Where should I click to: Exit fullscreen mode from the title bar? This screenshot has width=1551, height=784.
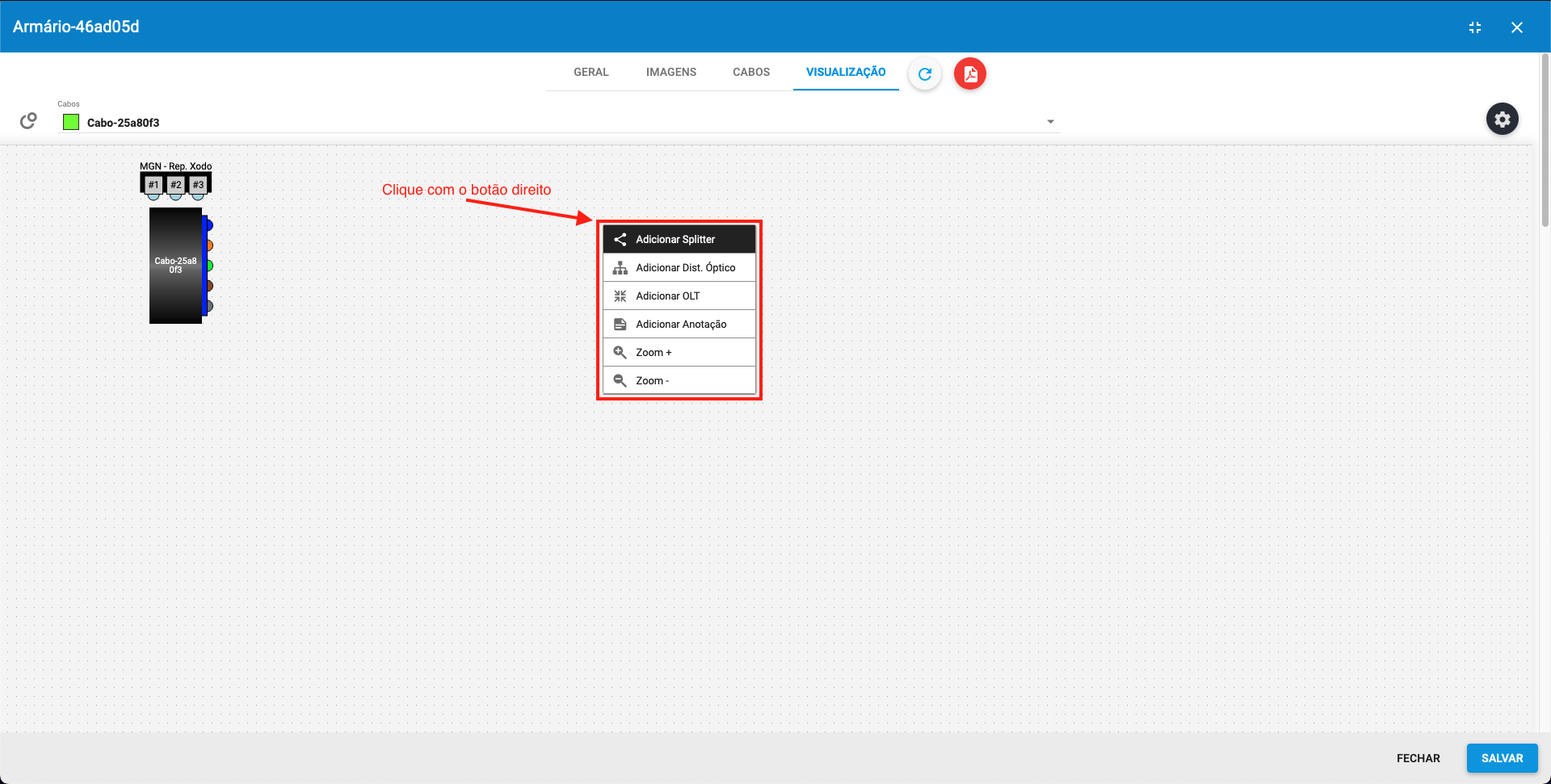[1474, 27]
